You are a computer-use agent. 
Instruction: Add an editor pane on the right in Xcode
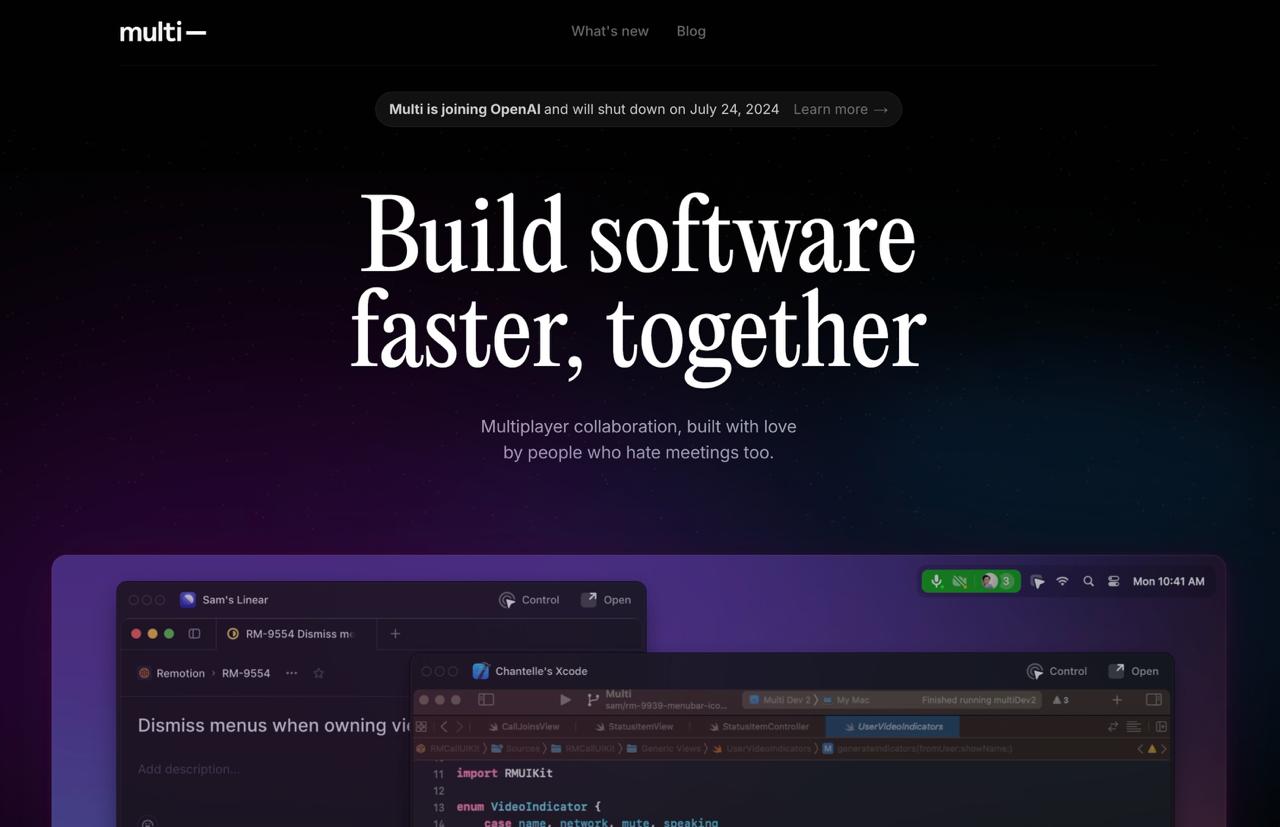(1161, 727)
